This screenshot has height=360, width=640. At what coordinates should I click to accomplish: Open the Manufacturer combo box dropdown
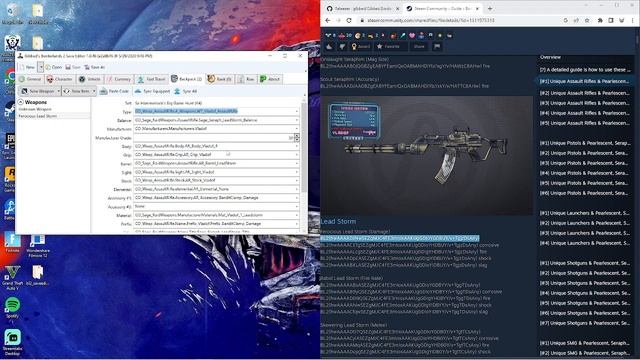tap(297, 129)
